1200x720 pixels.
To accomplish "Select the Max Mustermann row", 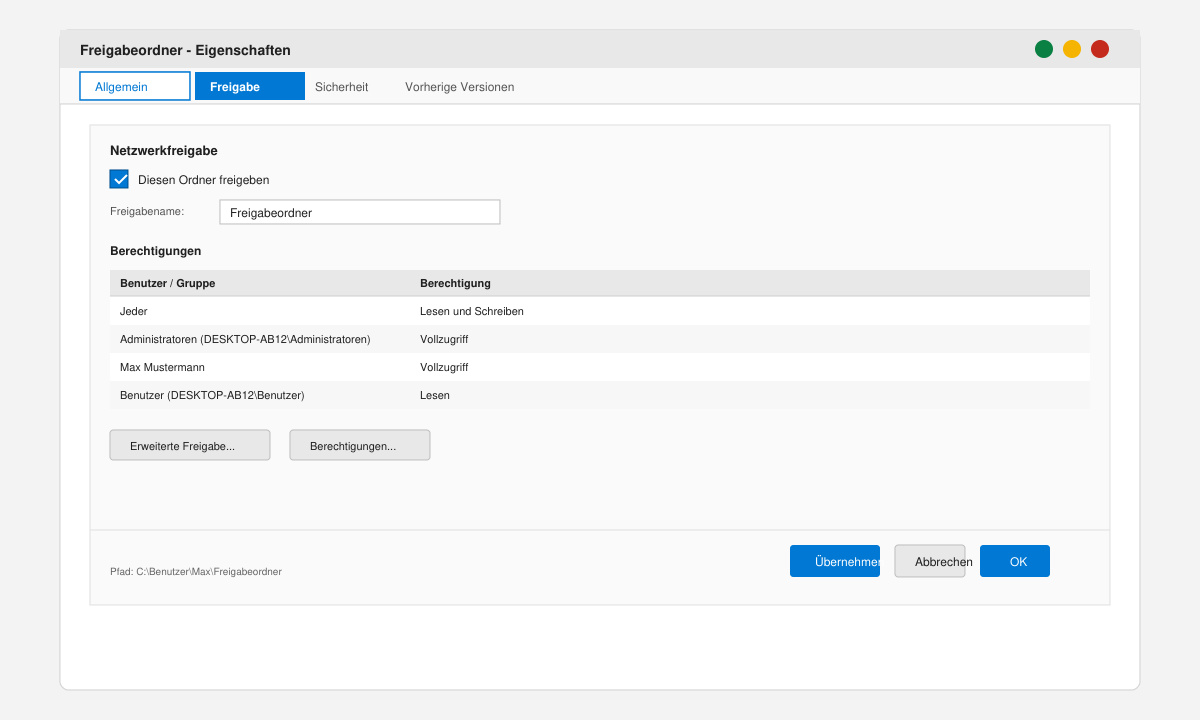I will (600, 367).
